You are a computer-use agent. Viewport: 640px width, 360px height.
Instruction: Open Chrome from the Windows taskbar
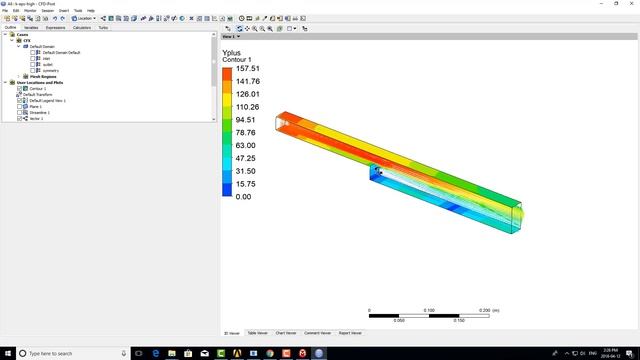(x=270, y=353)
